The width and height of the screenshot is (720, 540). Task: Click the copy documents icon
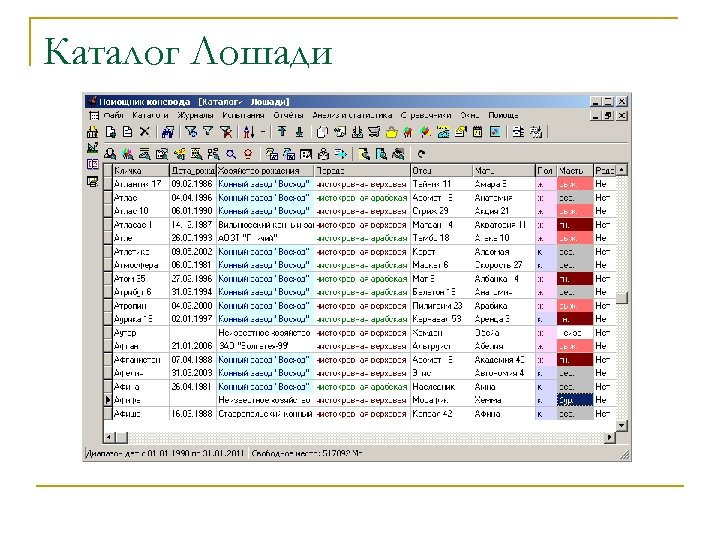click(x=322, y=132)
